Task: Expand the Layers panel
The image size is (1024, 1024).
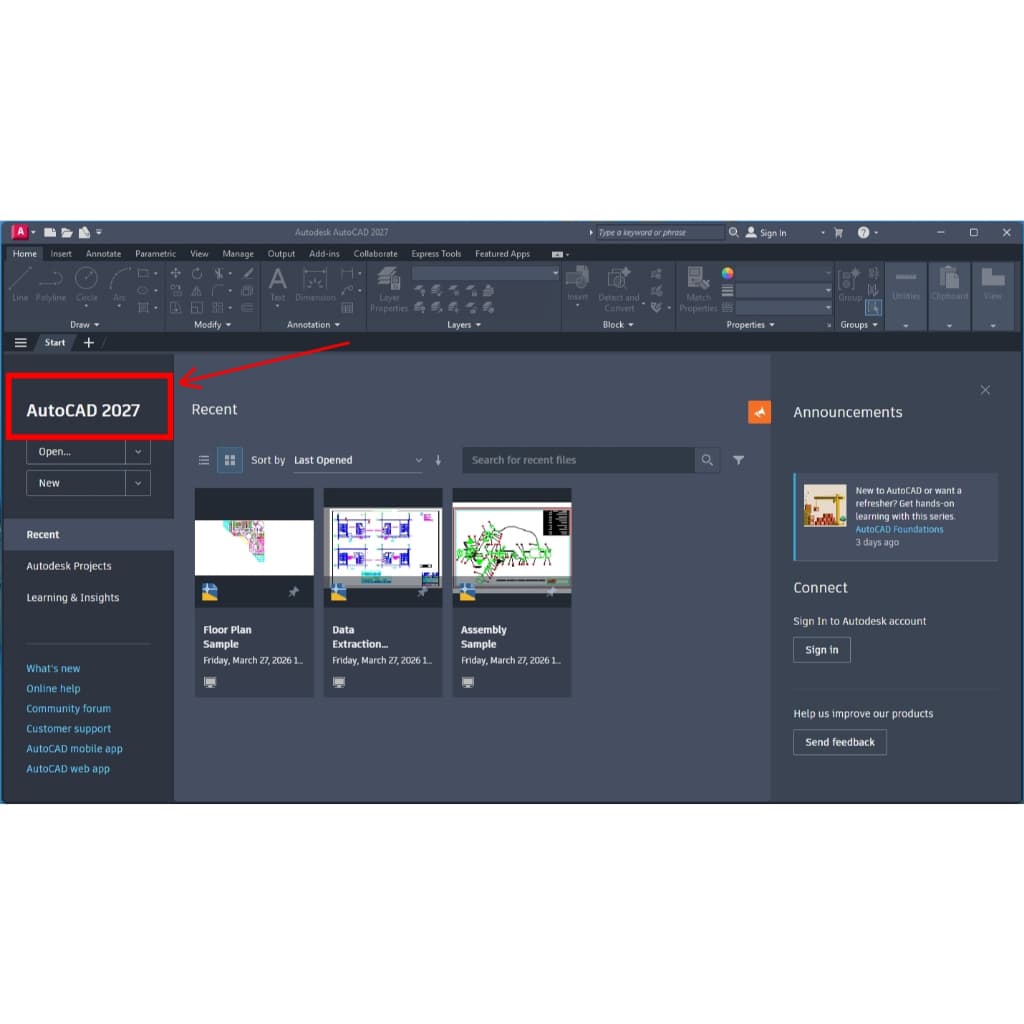Action: coord(464,325)
